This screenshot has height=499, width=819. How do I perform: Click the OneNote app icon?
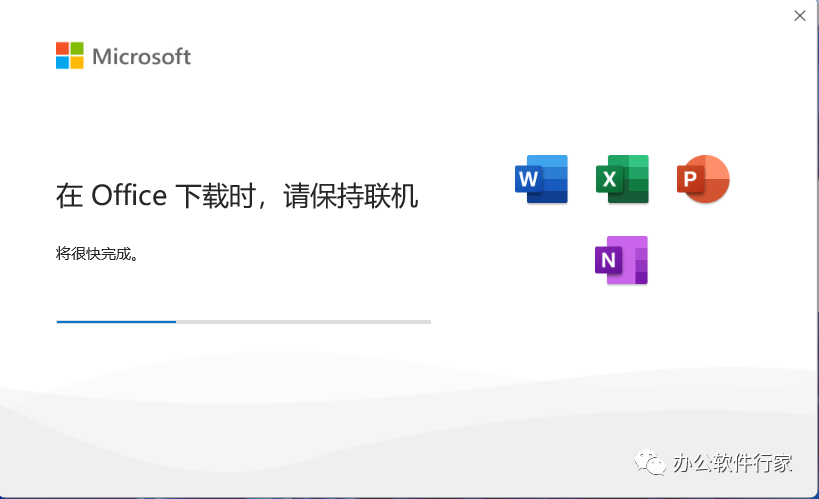tap(622, 260)
